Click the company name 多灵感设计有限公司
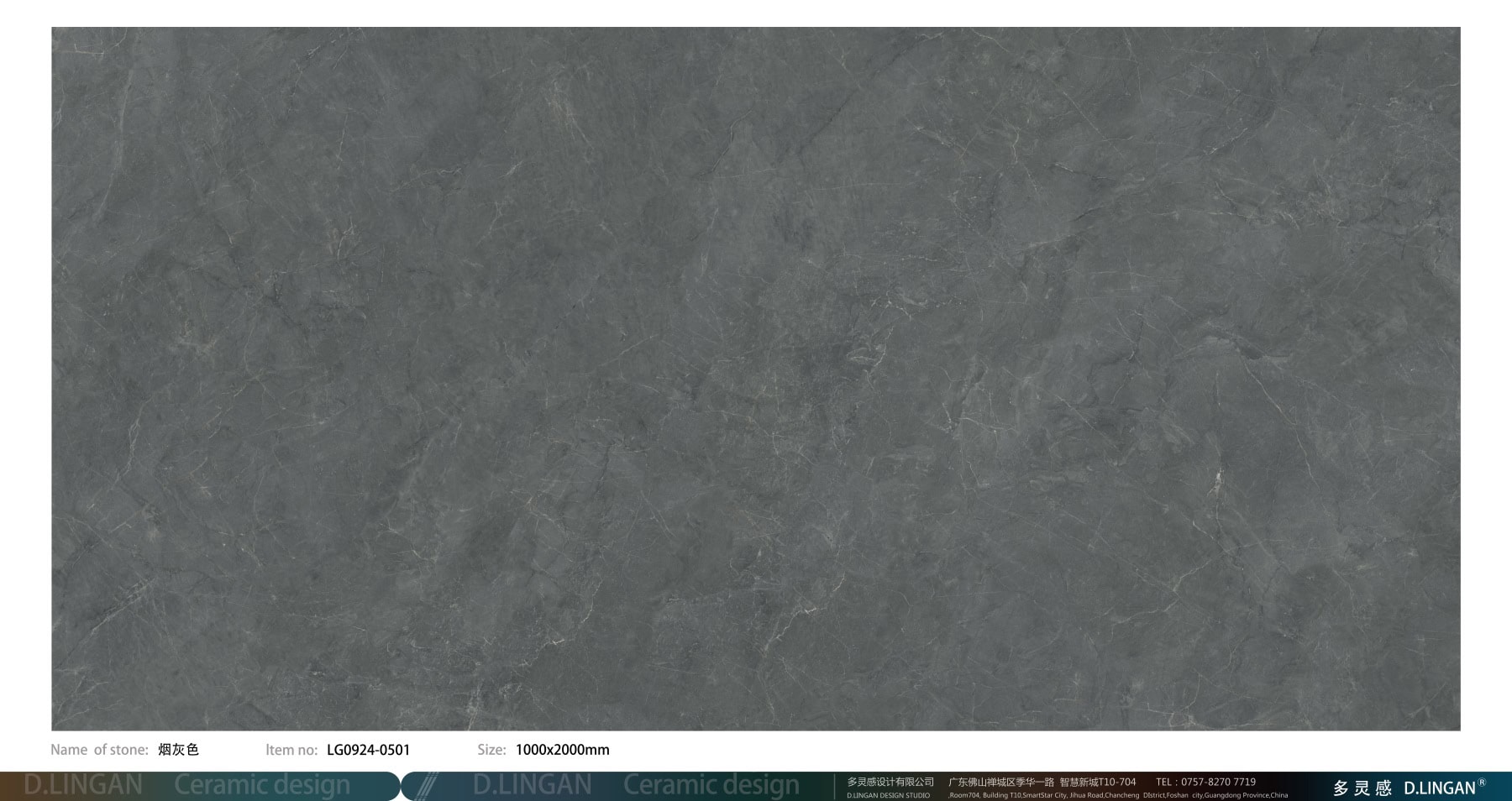 coord(890,782)
